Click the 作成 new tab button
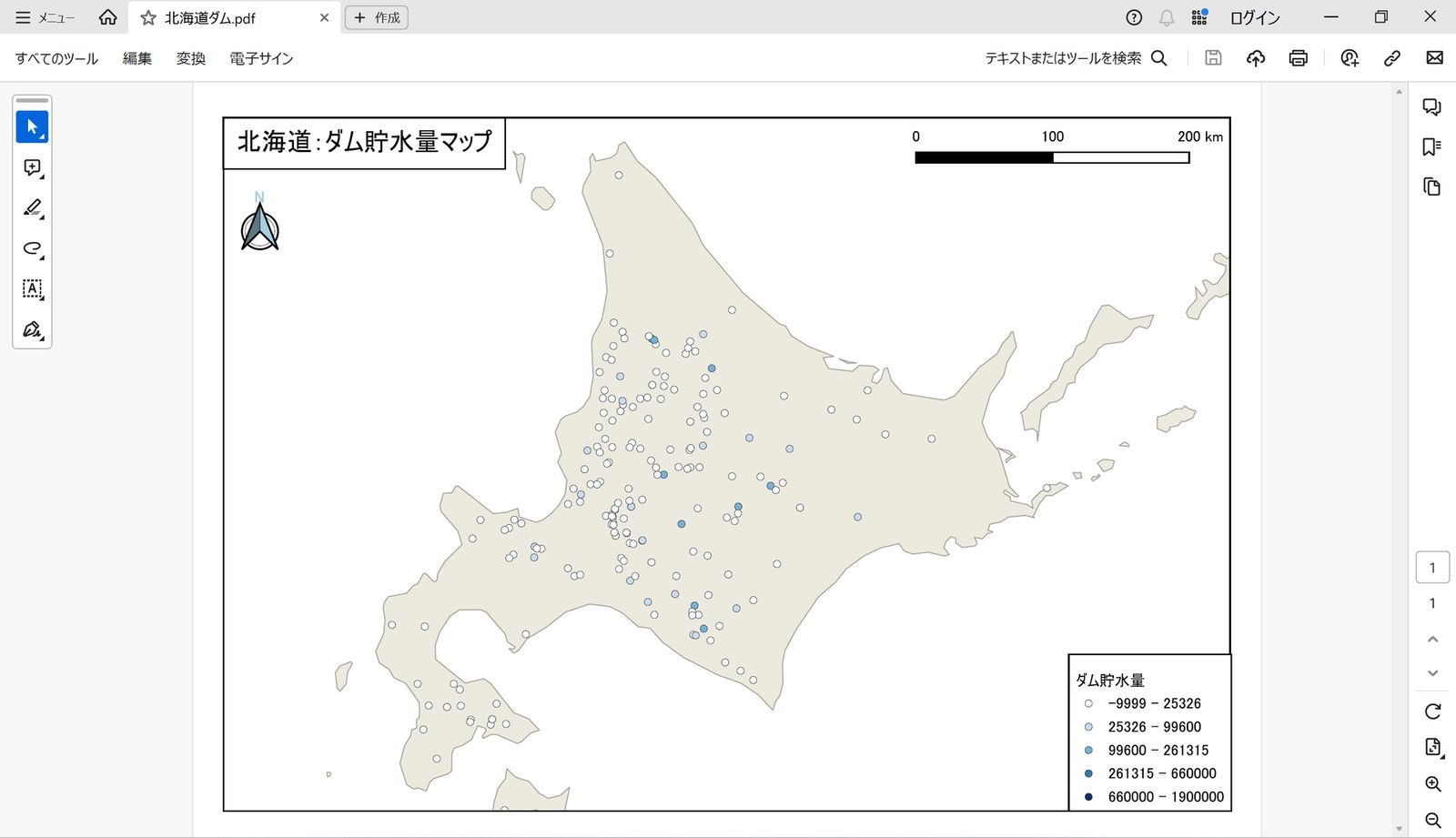This screenshot has height=838, width=1456. (x=377, y=17)
